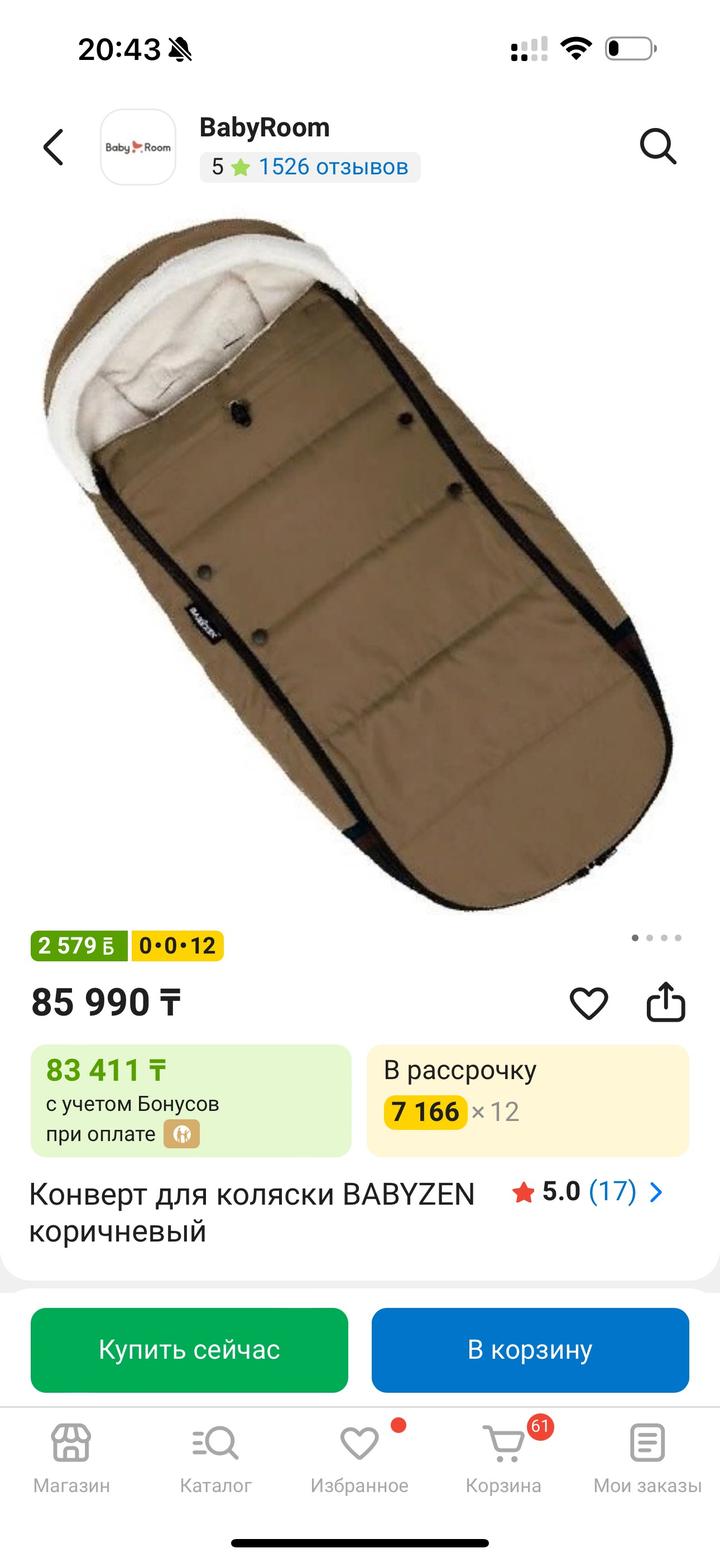Open Мои заказы in bottom bar

648,1459
